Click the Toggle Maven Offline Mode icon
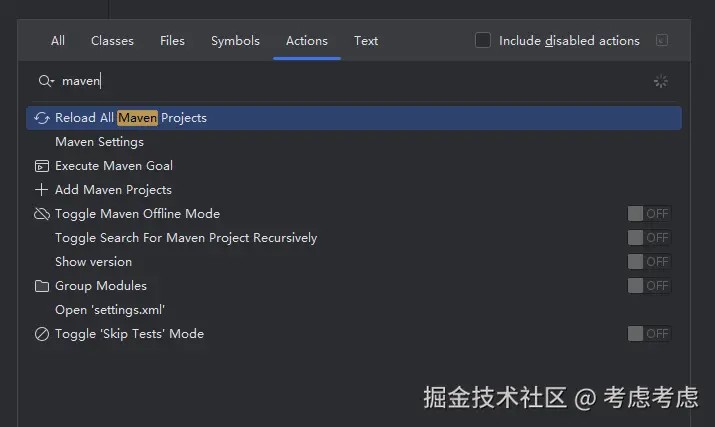This screenshot has height=427, width=715. click(42, 214)
